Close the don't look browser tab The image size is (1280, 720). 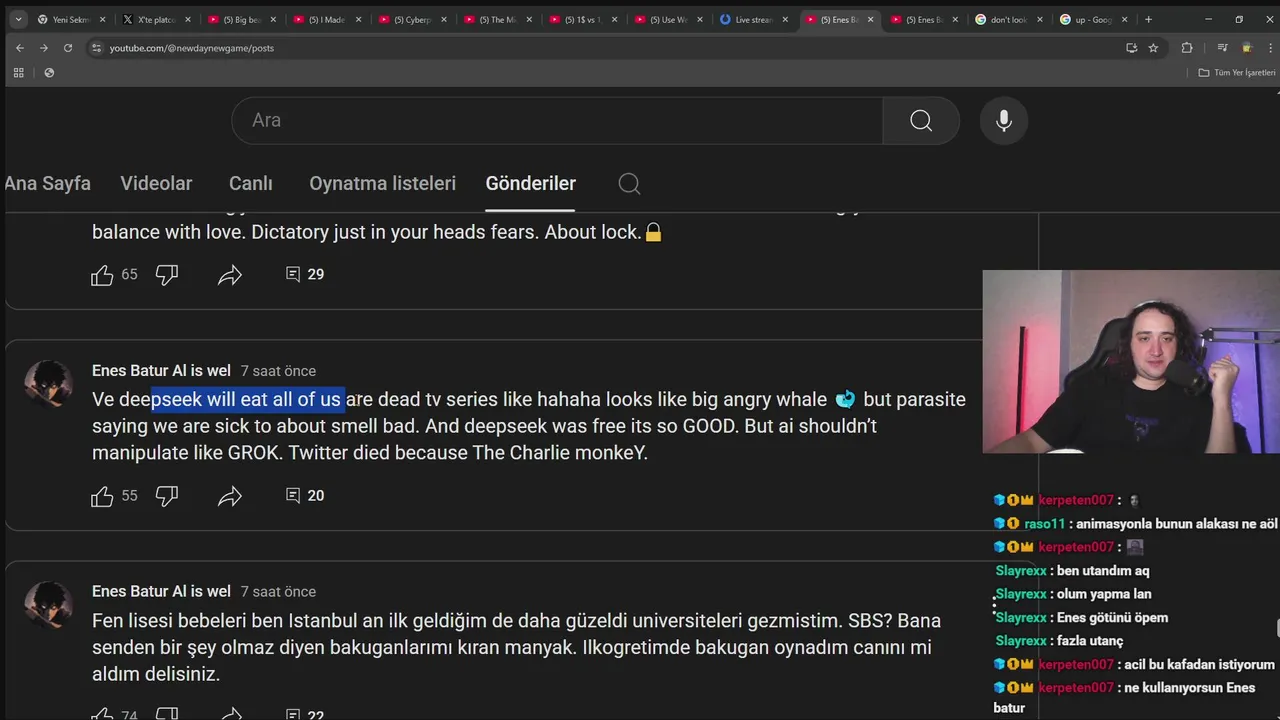(1040, 19)
